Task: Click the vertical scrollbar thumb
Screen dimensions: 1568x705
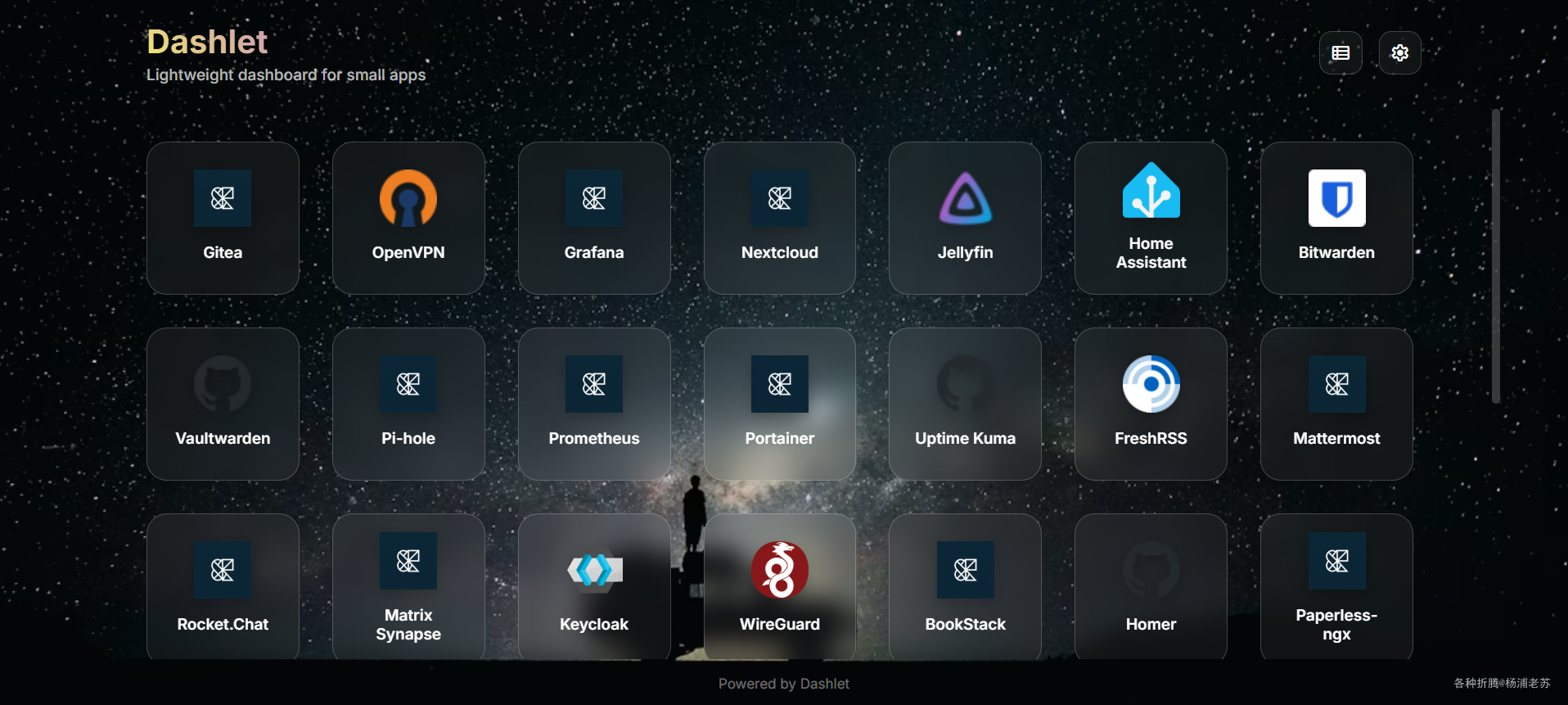Action: pyautogui.click(x=1496, y=256)
